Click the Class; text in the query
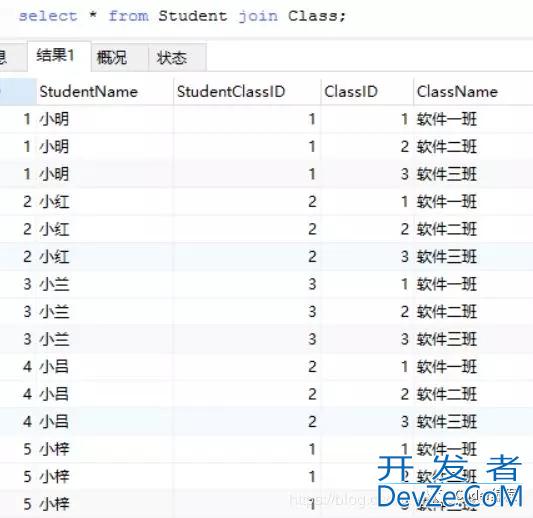This screenshot has width=533, height=518. (317, 16)
